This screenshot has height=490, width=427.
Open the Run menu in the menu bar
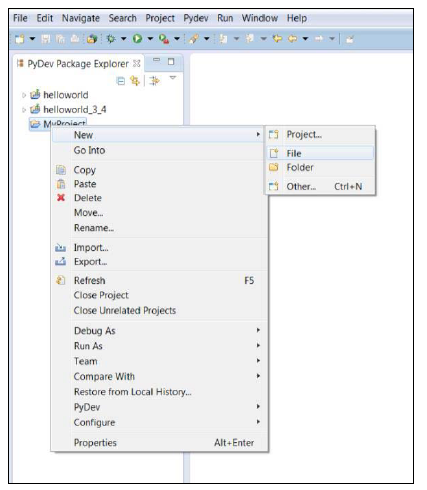[x=225, y=18]
